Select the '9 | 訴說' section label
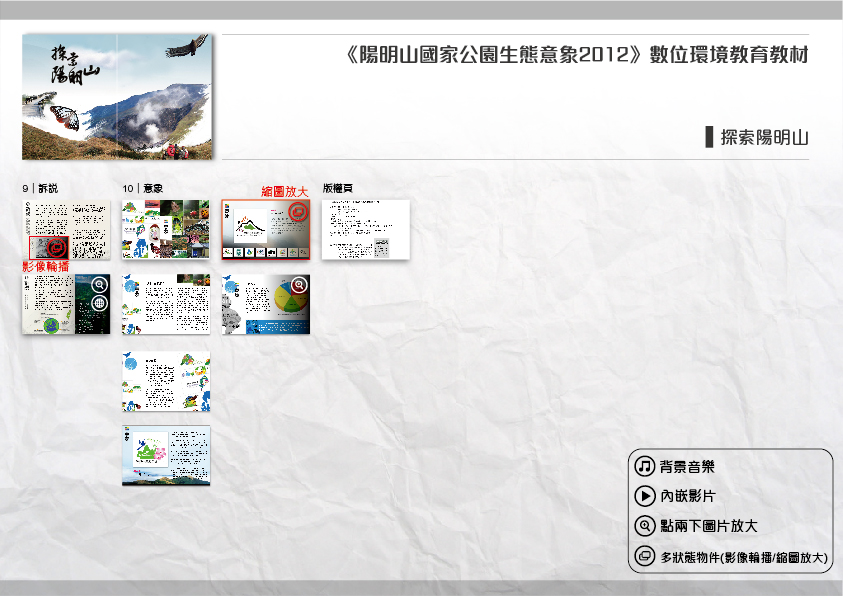Image resolution: width=843 pixels, height=596 pixels. [x=40, y=188]
